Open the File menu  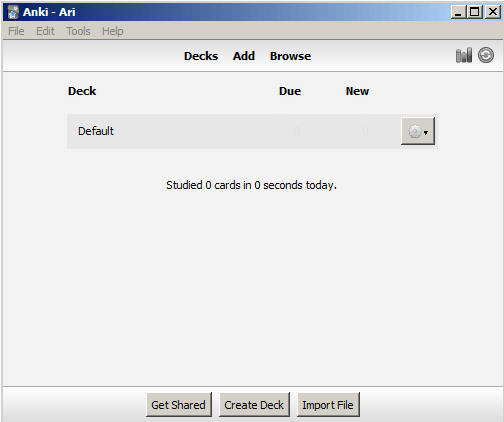coord(16,31)
